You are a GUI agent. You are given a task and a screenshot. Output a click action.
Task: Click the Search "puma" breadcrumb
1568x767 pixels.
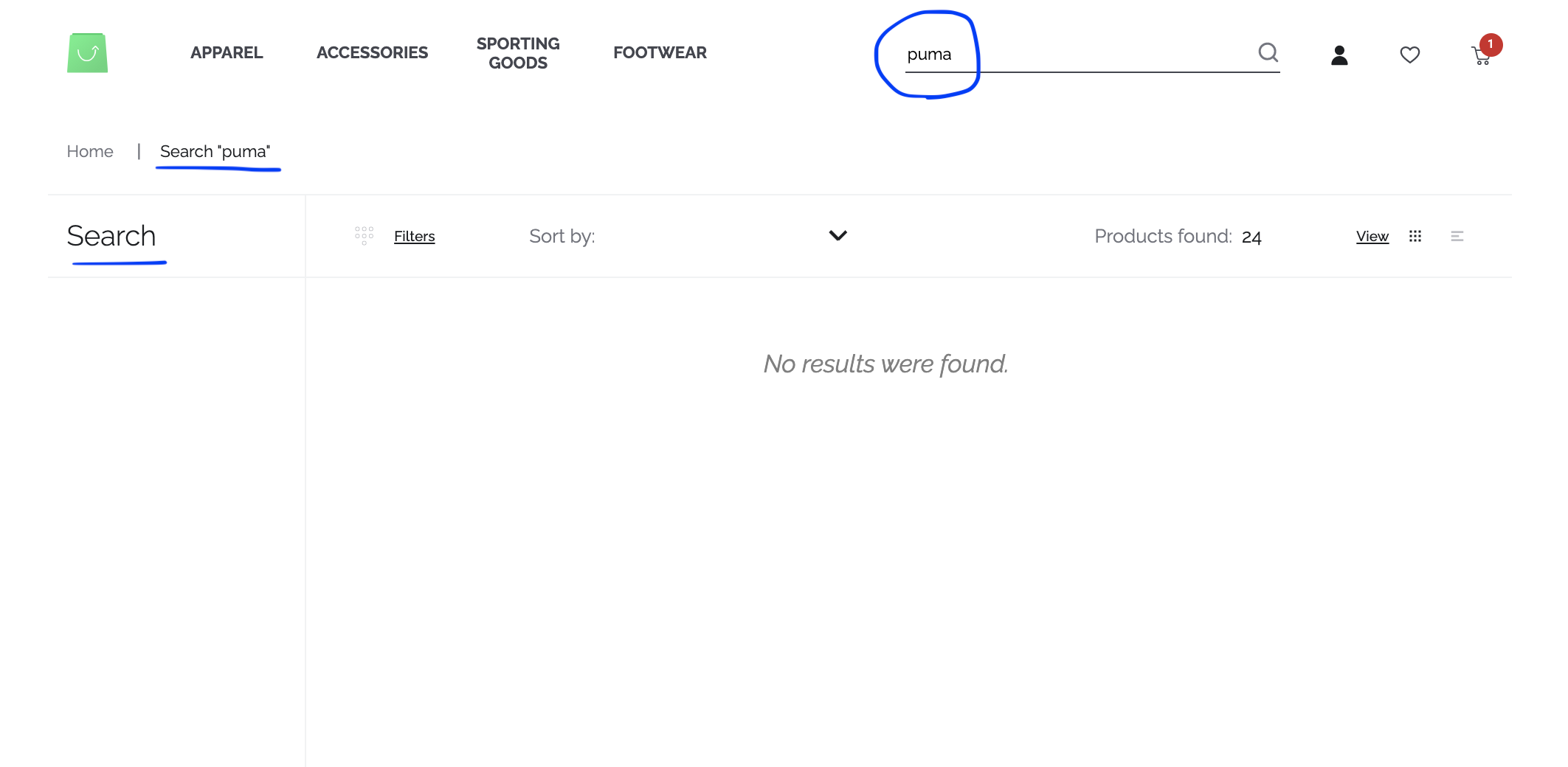(215, 151)
